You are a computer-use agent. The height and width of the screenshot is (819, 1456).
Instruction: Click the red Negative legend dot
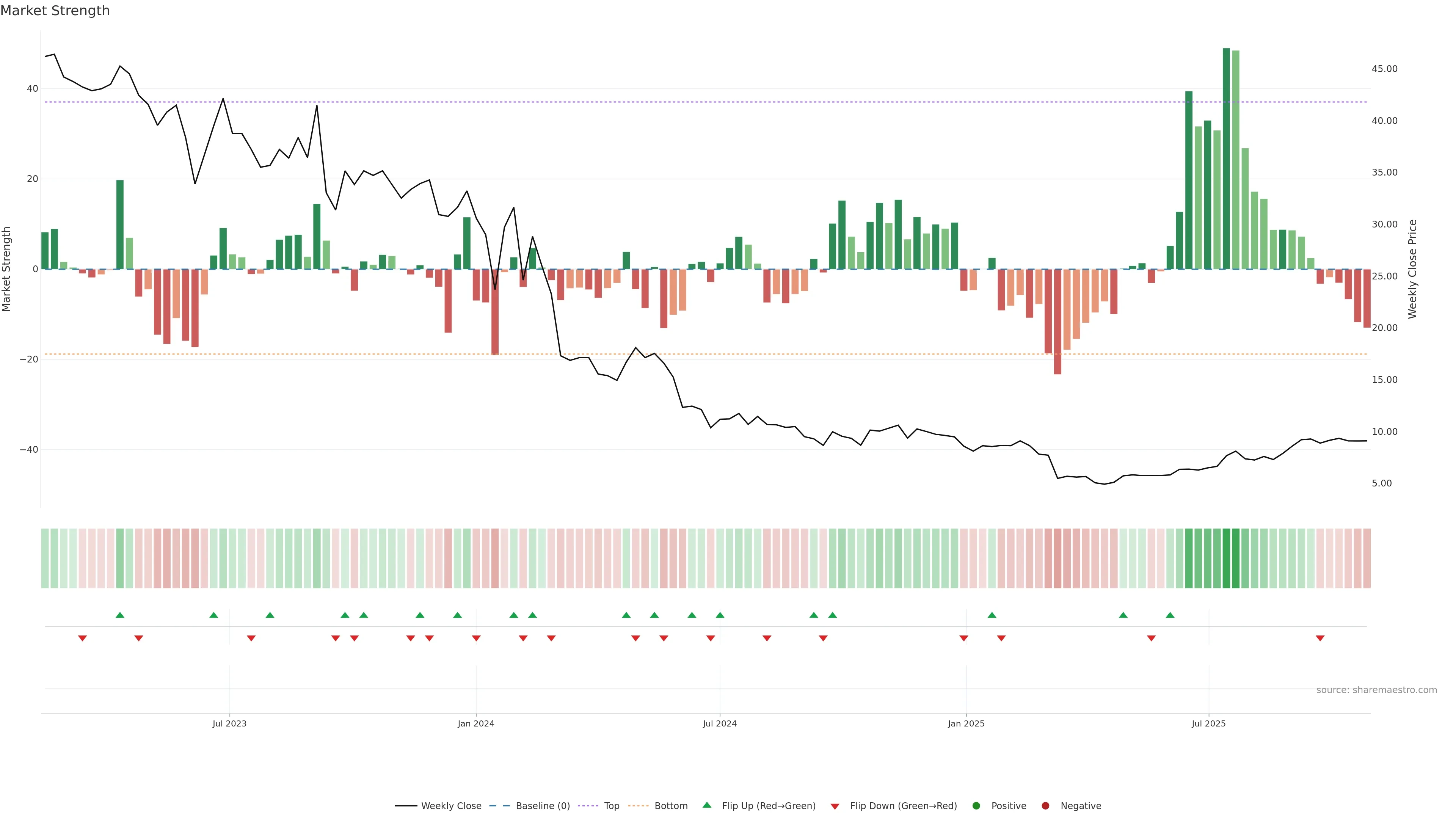[1045, 806]
